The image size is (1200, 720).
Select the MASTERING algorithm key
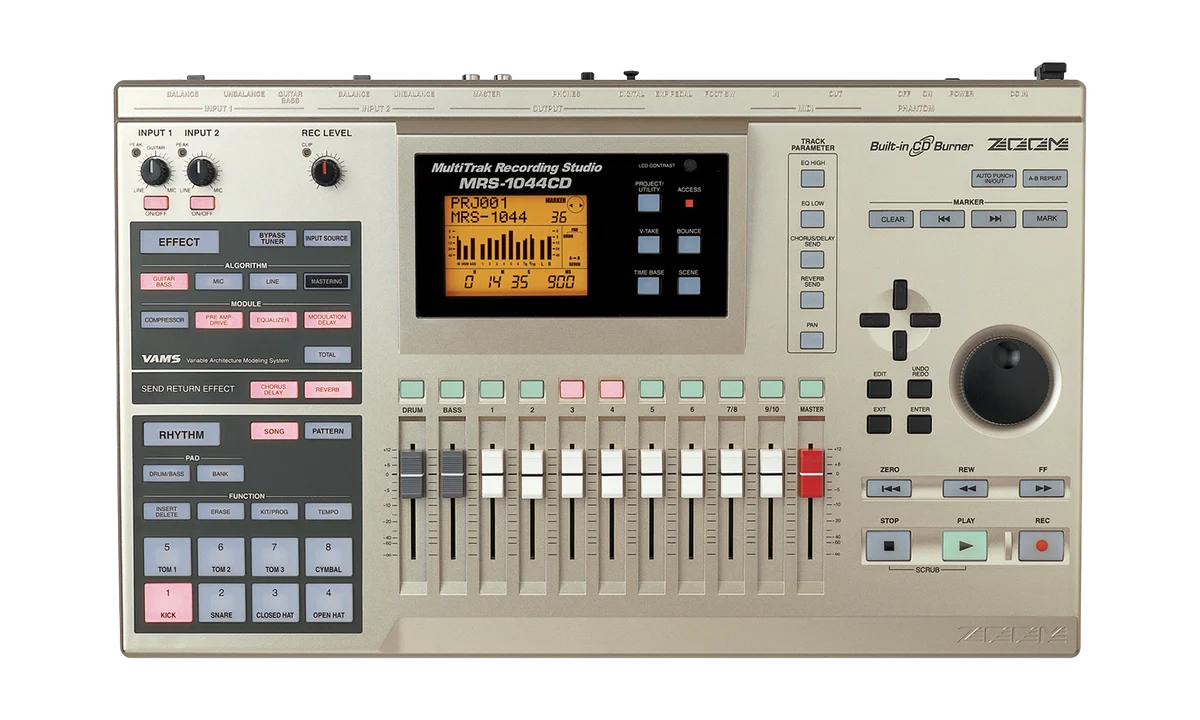coord(327,282)
